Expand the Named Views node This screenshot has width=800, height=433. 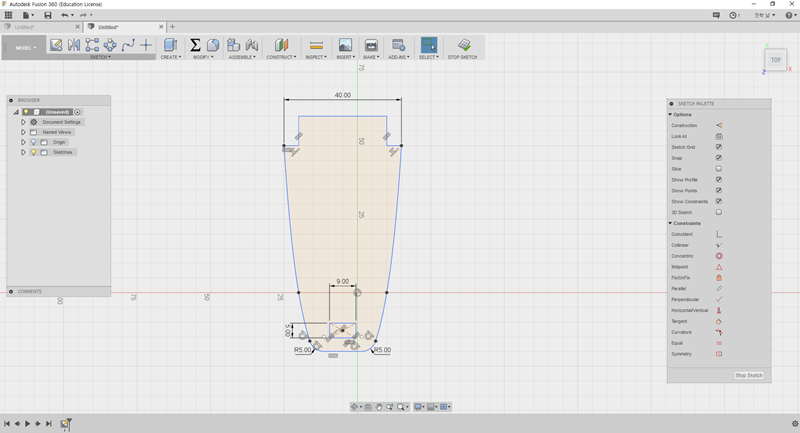[23, 132]
